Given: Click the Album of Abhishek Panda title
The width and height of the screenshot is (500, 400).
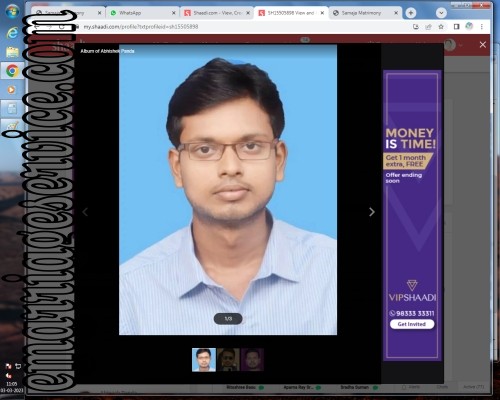Looking at the screenshot, I should tap(107, 51).
